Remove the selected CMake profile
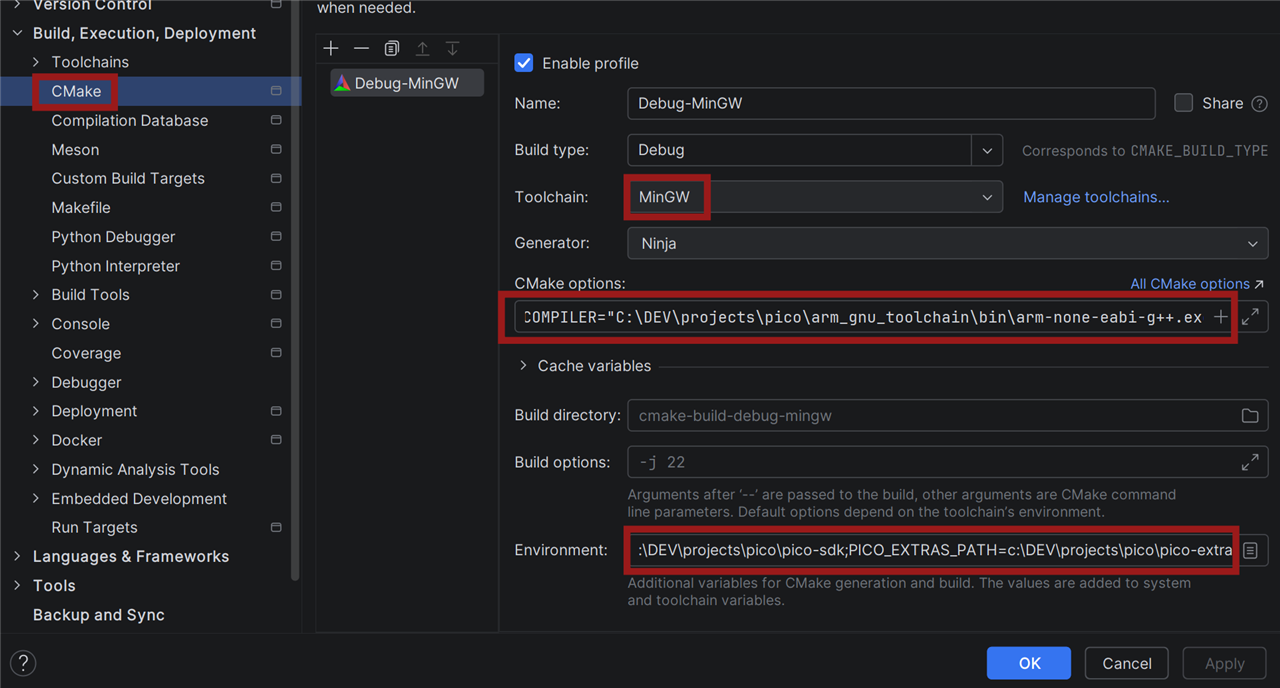This screenshot has width=1280, height=688. coord(361,49)
